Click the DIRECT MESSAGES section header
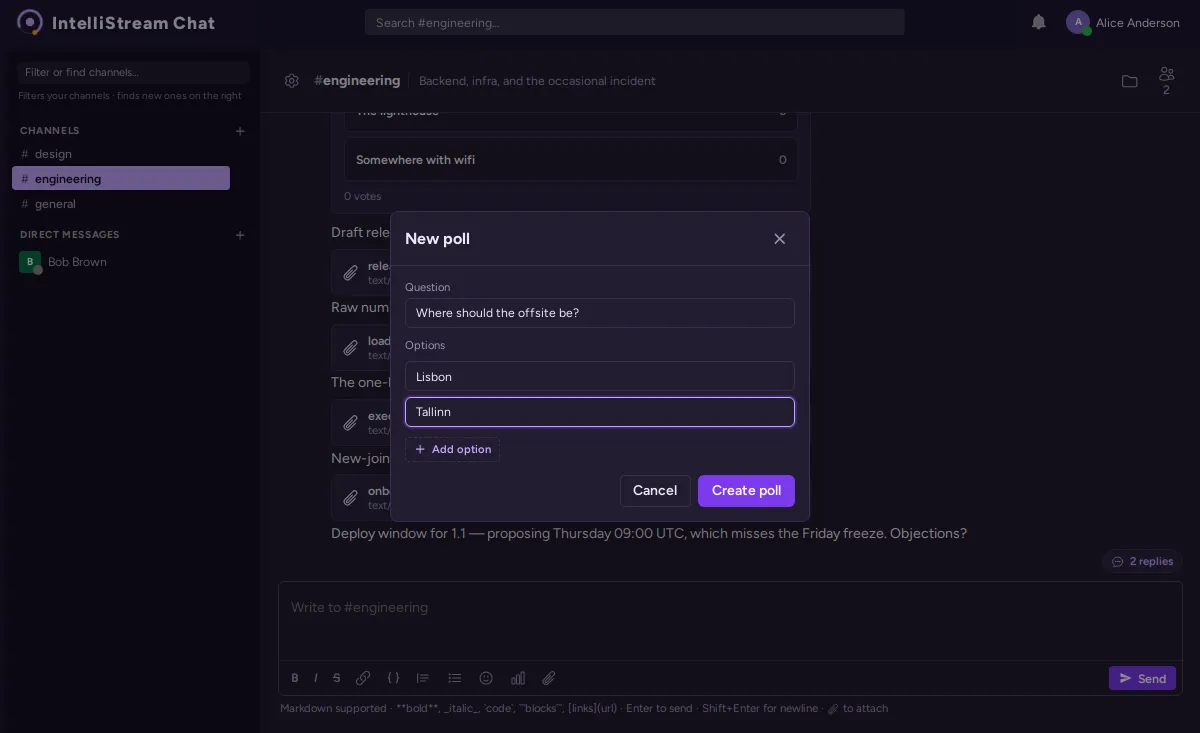This screenshot has width=1200, height=733. coord(70,235)
